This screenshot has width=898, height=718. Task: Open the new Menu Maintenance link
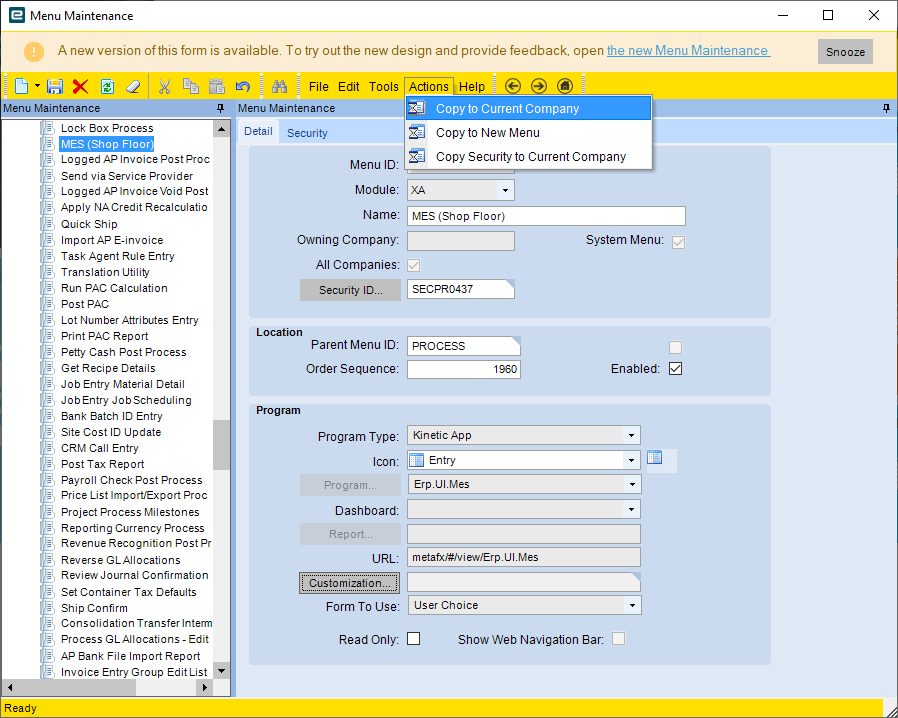pos(688,50)
